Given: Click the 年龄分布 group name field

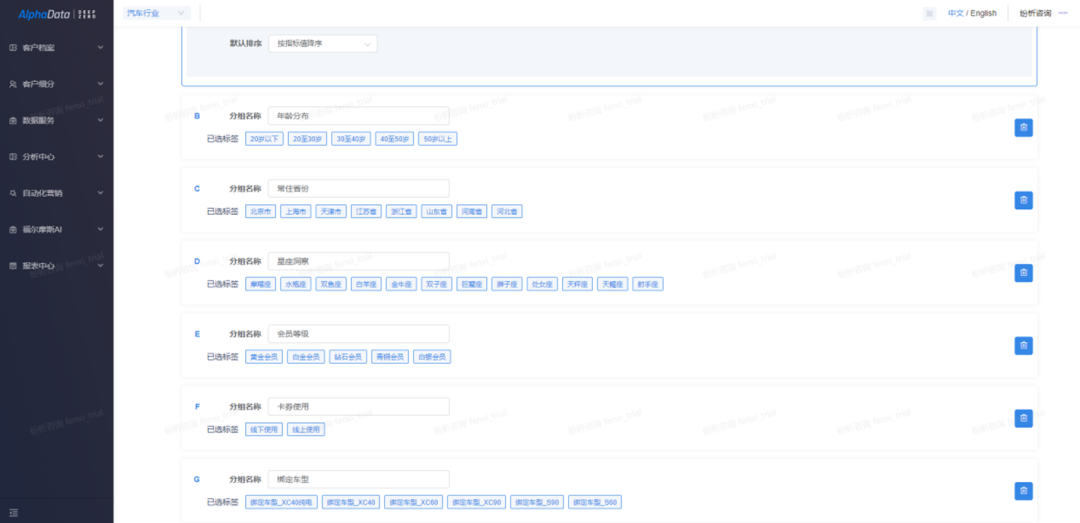Looking at the screenshot, I should pyautogui.click(x=358, y=116).
